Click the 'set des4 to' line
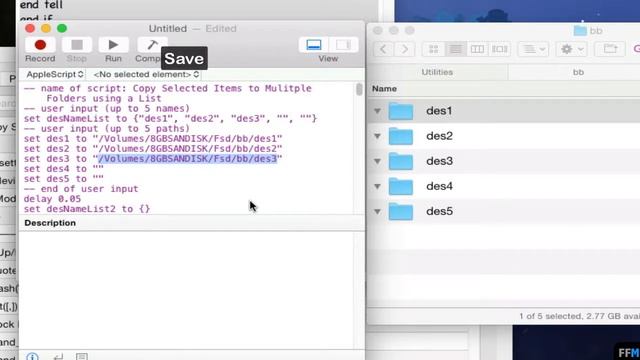The width and height of the screenshot is (640, 360). 64,169
